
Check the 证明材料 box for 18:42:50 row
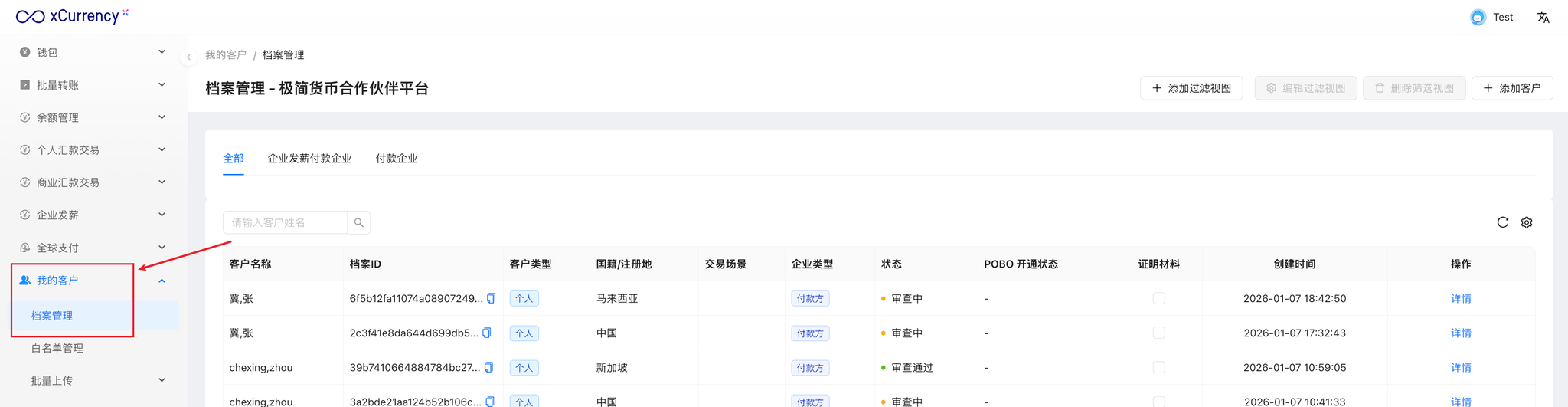point(1159,298)
